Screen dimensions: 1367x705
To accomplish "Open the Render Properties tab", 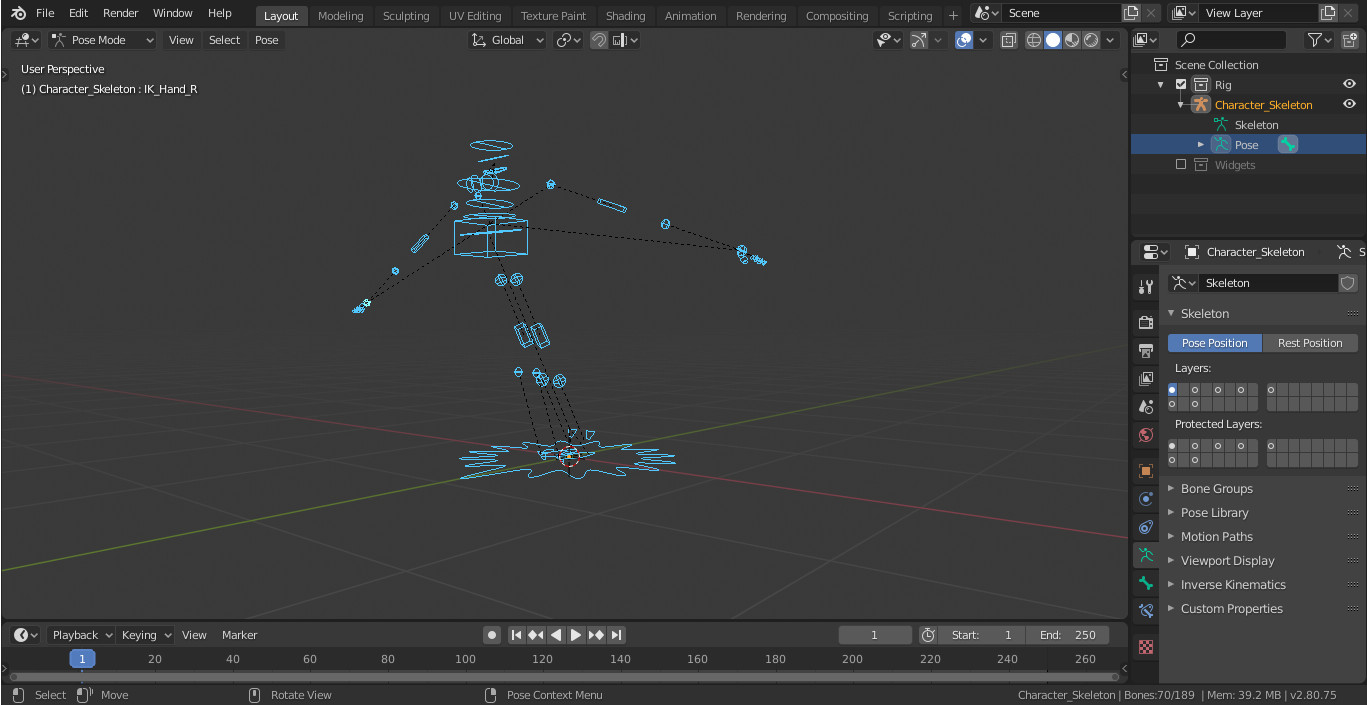I will pos(1145,322).
